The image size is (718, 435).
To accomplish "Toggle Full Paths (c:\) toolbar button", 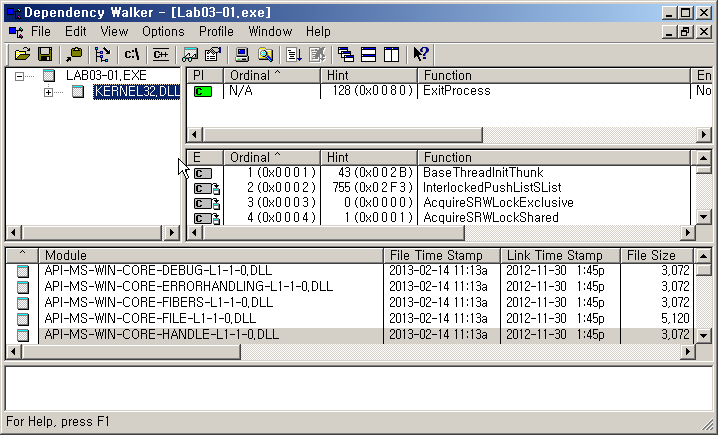I will pos(131,54).
